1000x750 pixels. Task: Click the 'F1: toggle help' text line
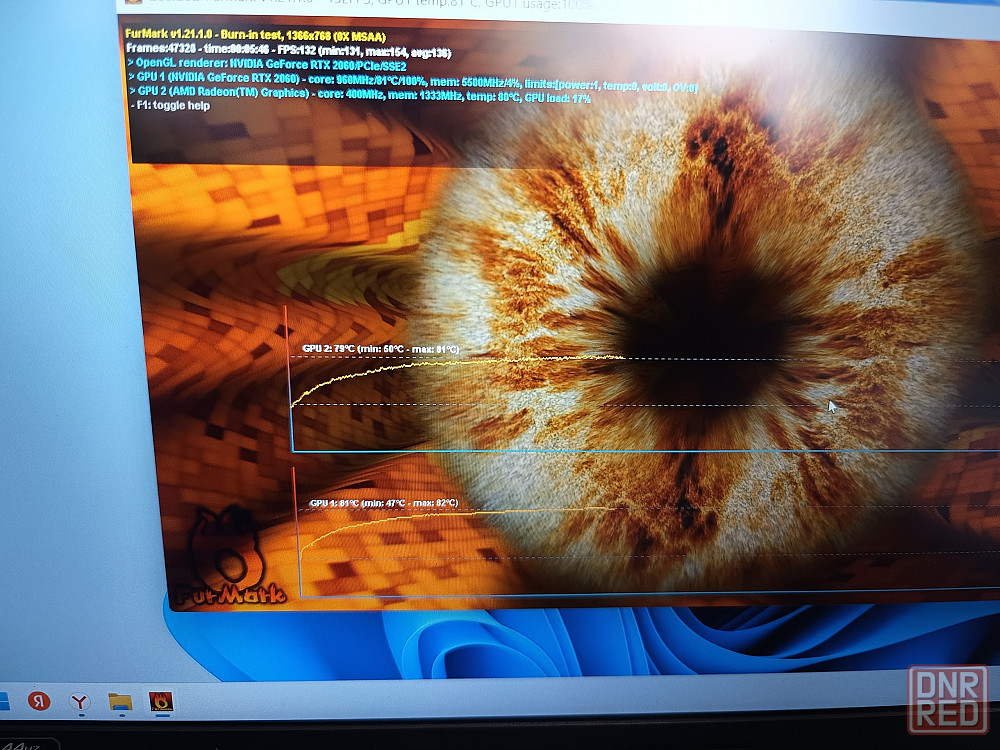pyautogui.click(x=170, y=105)
